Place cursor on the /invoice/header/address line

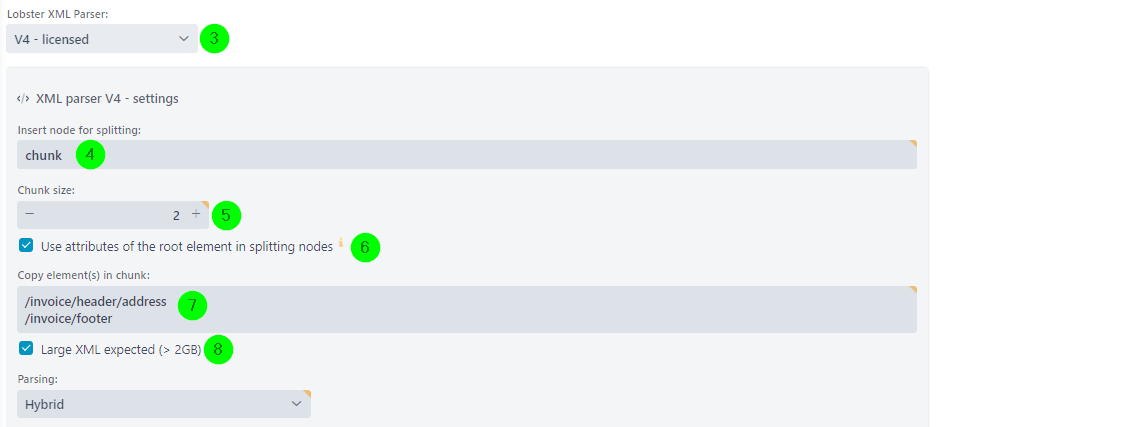coord(95,302)
